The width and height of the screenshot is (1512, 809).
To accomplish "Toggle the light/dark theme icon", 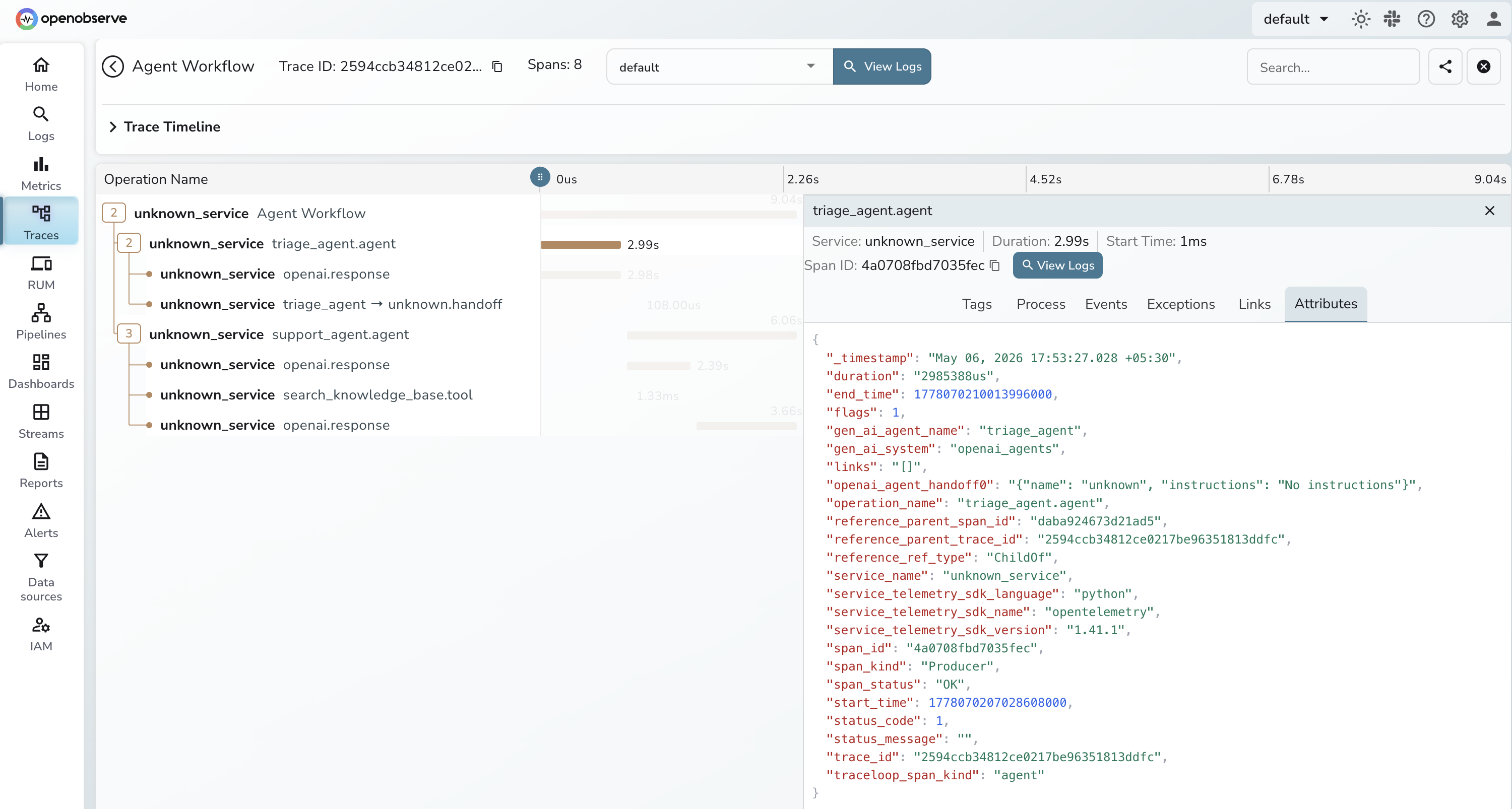I will click(x=1361, y=19).
